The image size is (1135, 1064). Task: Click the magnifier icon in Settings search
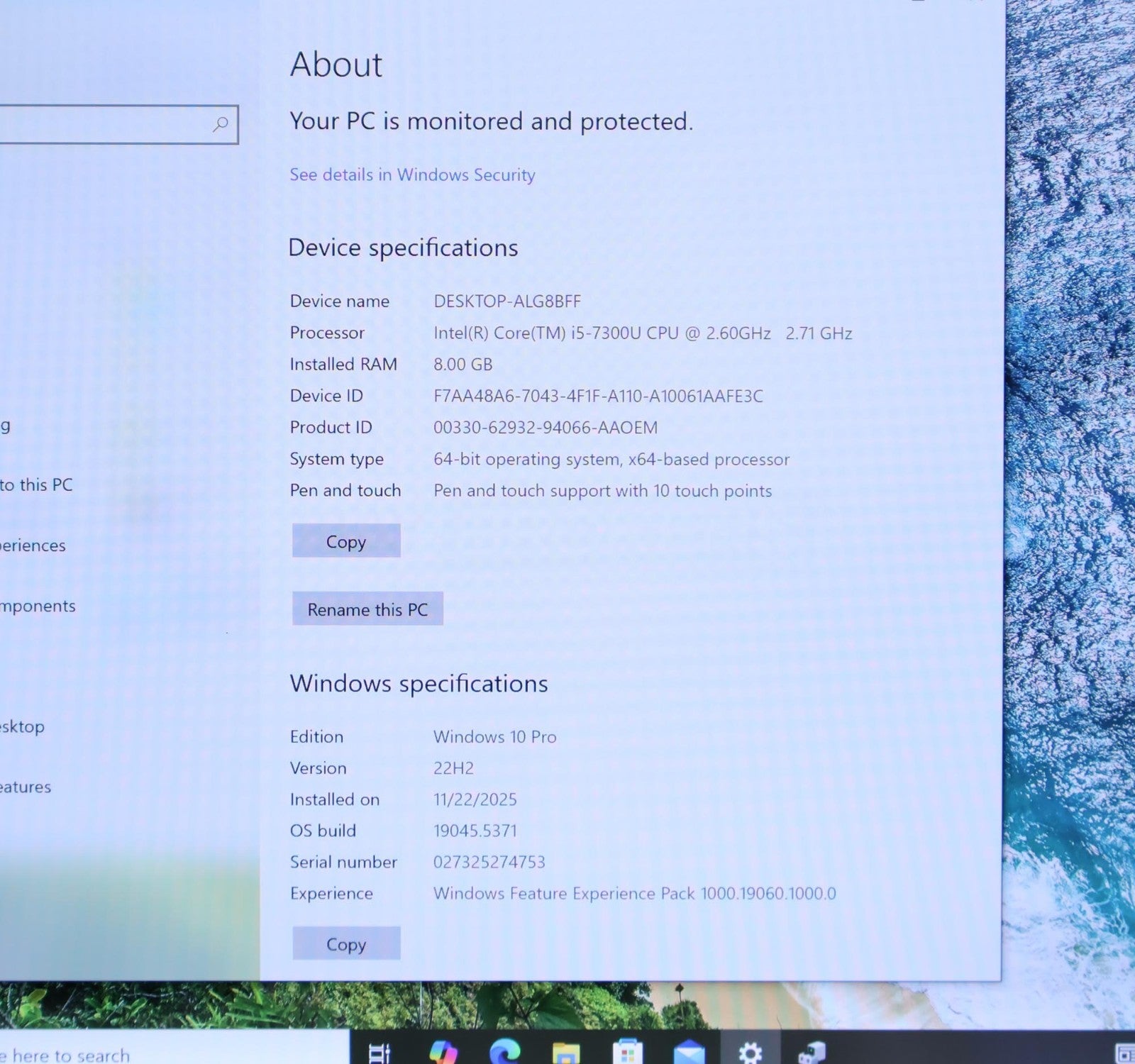point(220,125)
